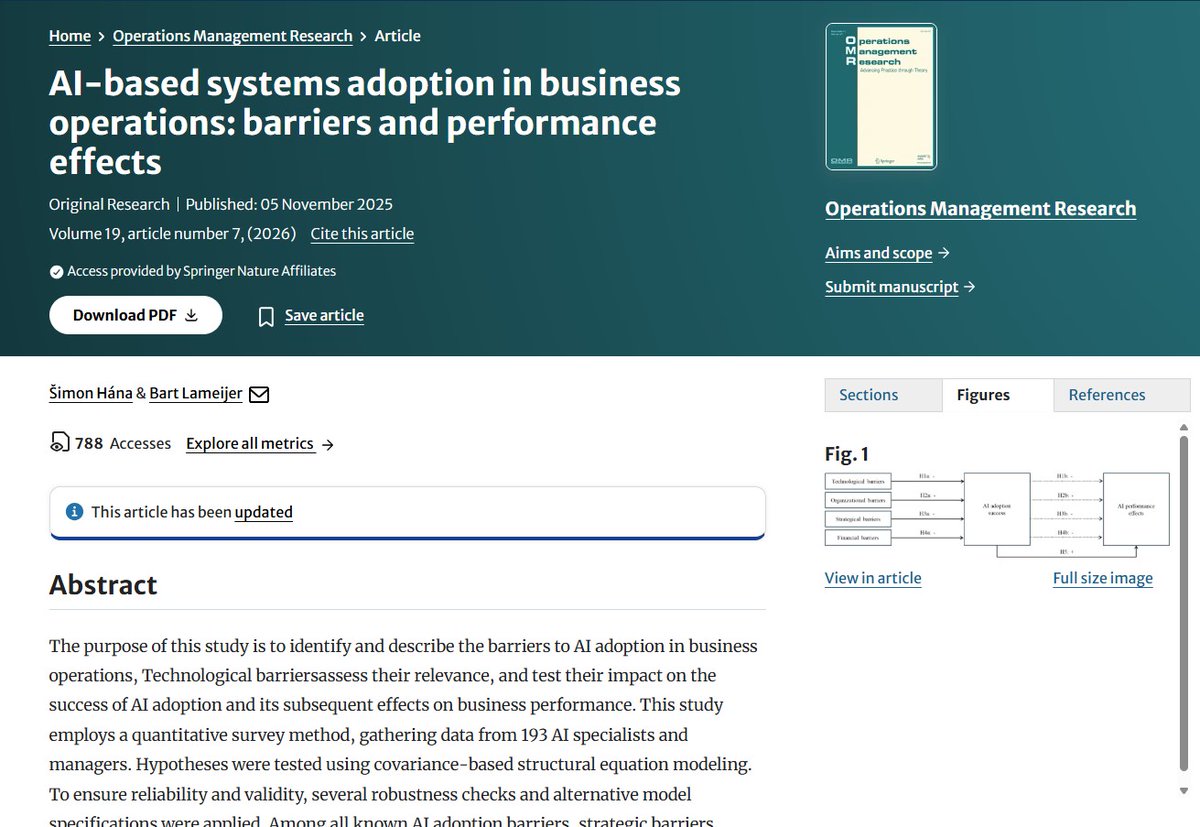Open the journal cover thumbnail
The height and width of the screenshot is (827, 1200).
click(x=881, y=97)
